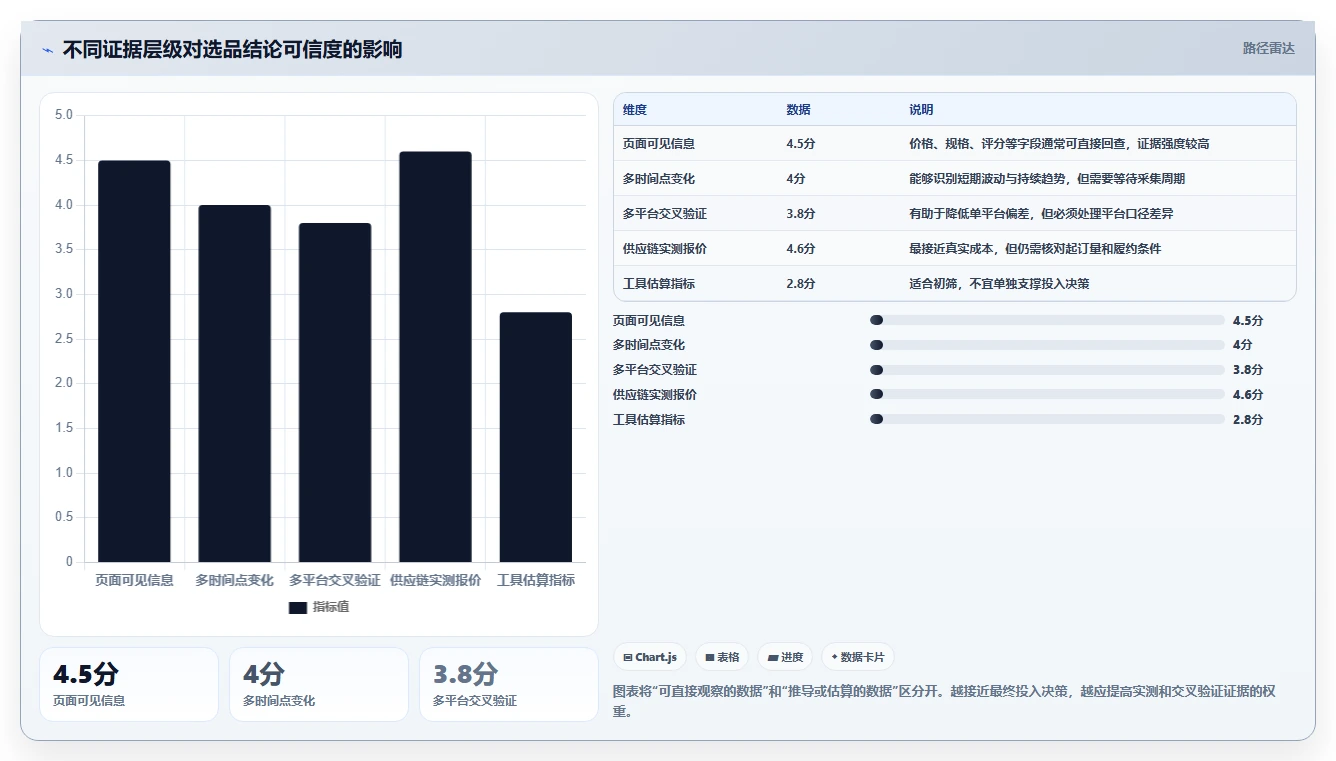Open the 4分 多时间点变化 data card
Viewport: 1336px width, 761px height.
coord(319,684)
